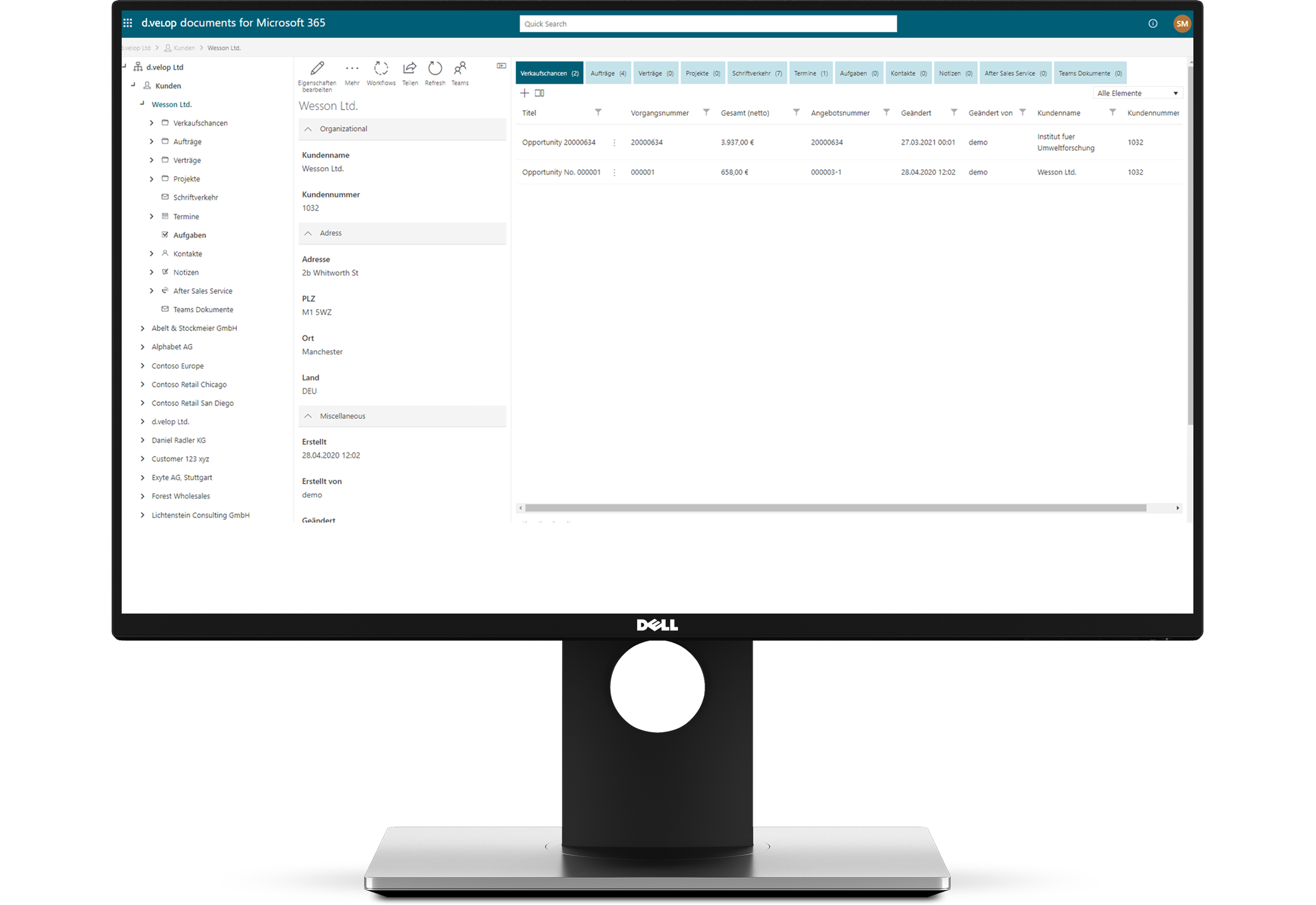Filter the Titel column

(x=598, y=112)
